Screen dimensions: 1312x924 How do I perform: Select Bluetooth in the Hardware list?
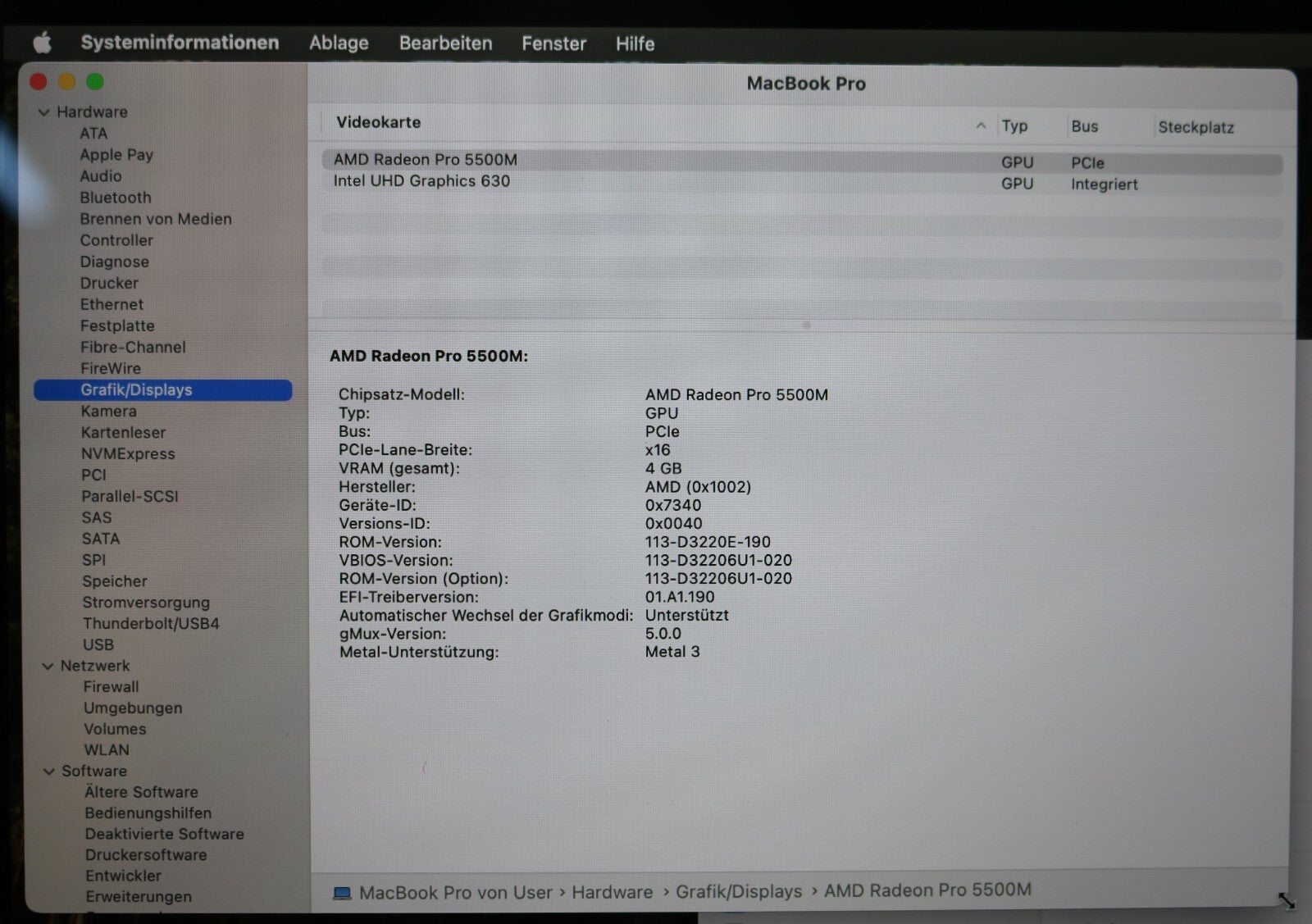pos(115,198)
